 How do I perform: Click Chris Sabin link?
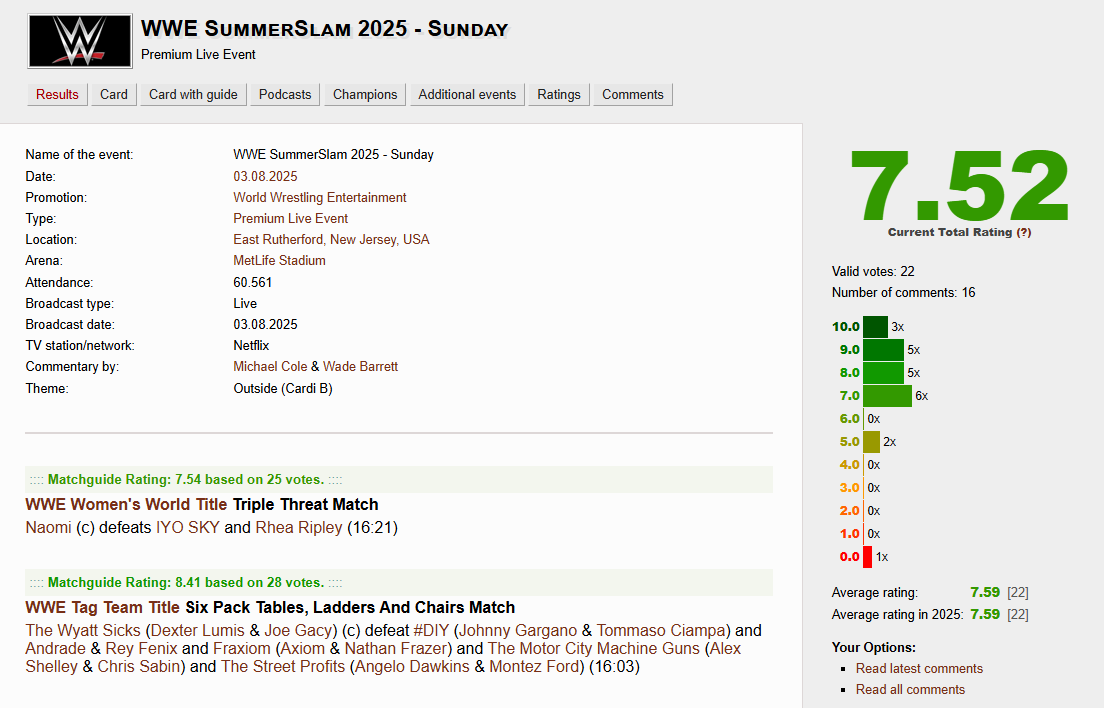(x=139, y=666)
